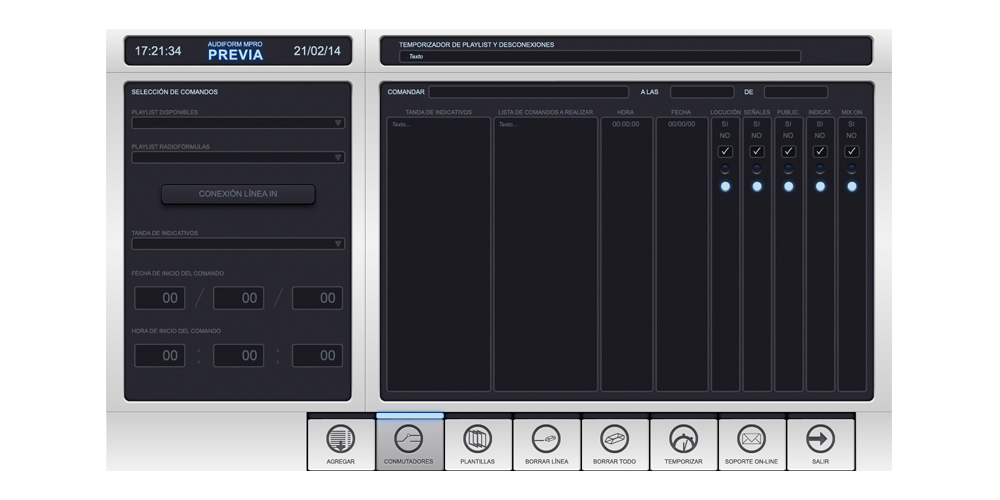
Task: Click the lit radio button under INDICAT.
Action: (820, 186)
